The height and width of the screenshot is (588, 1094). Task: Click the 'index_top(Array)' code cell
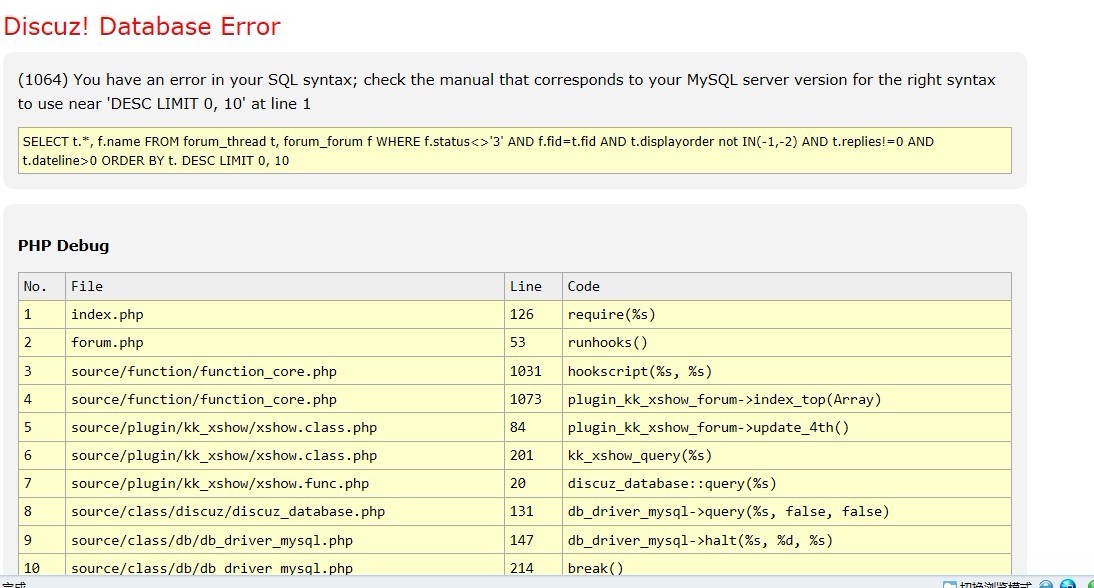[786, 399]
